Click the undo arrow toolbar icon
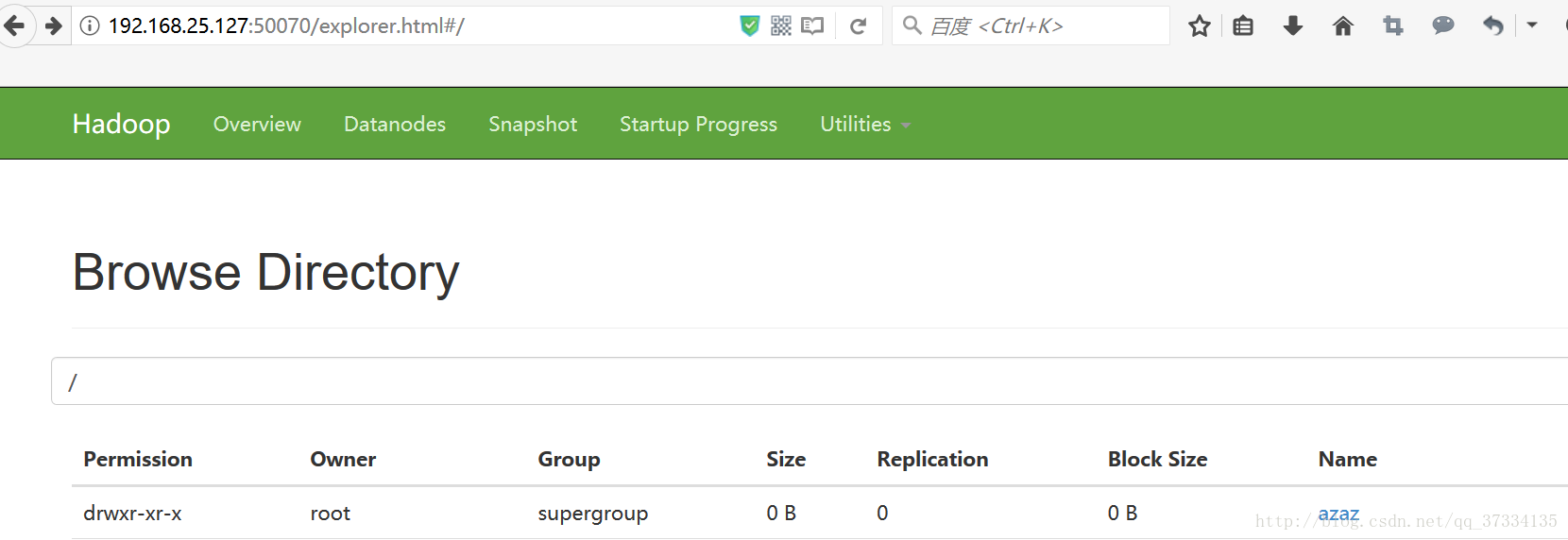 (1492, 25)
